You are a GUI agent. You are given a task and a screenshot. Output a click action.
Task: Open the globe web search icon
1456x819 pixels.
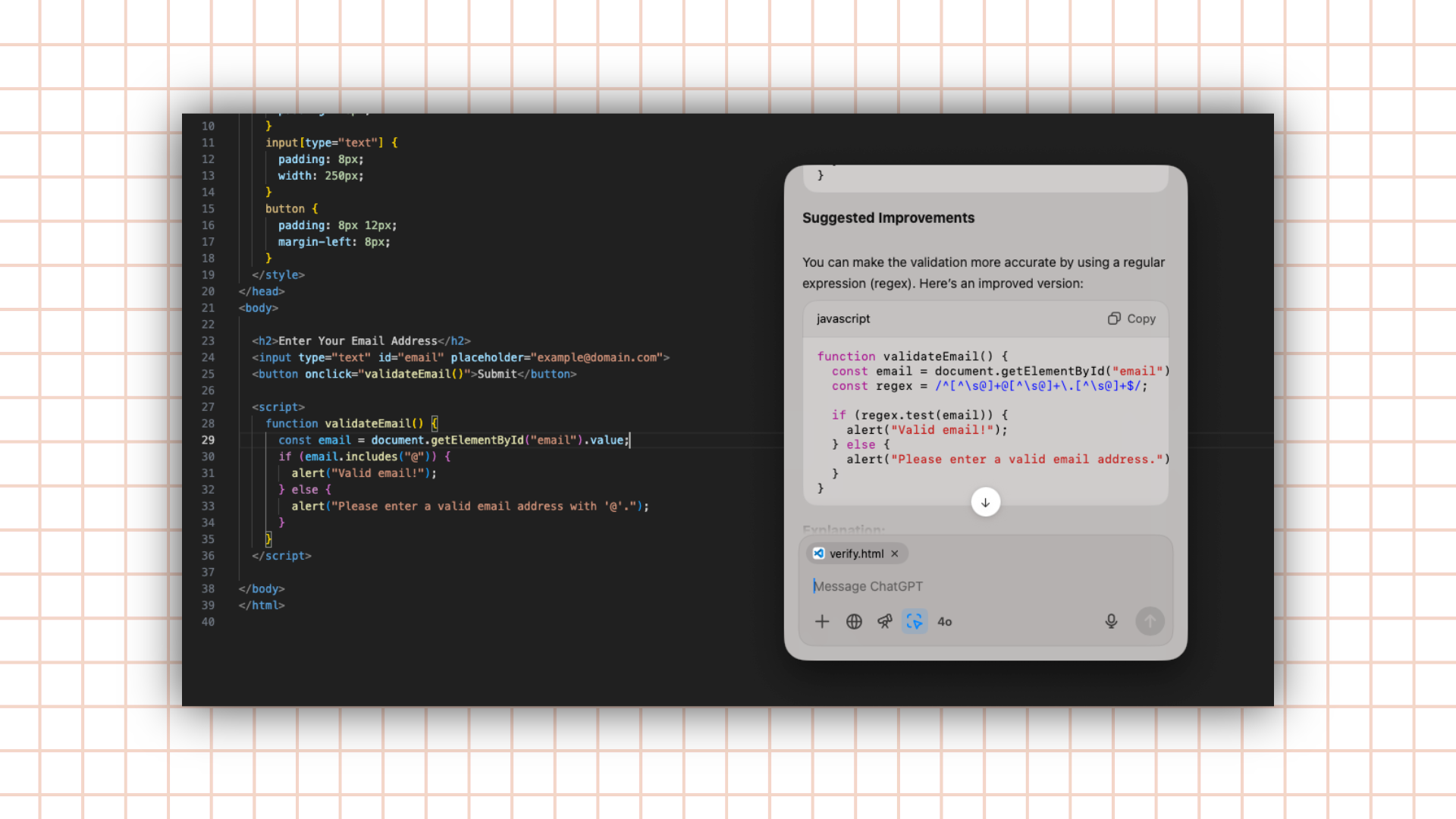854,622
